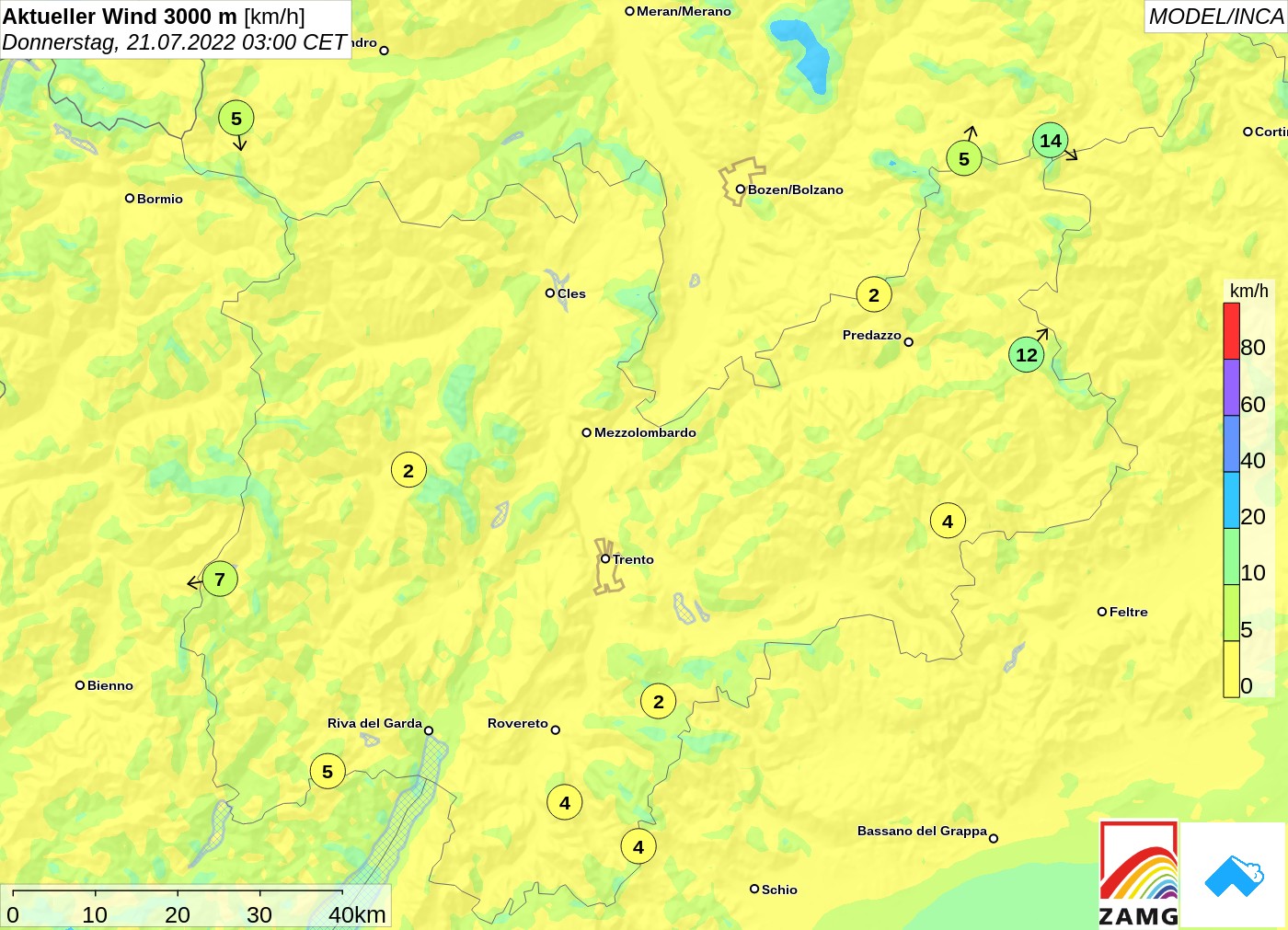
Task: Select the Bozen/Bolzano city label
Action: (795, 190)
